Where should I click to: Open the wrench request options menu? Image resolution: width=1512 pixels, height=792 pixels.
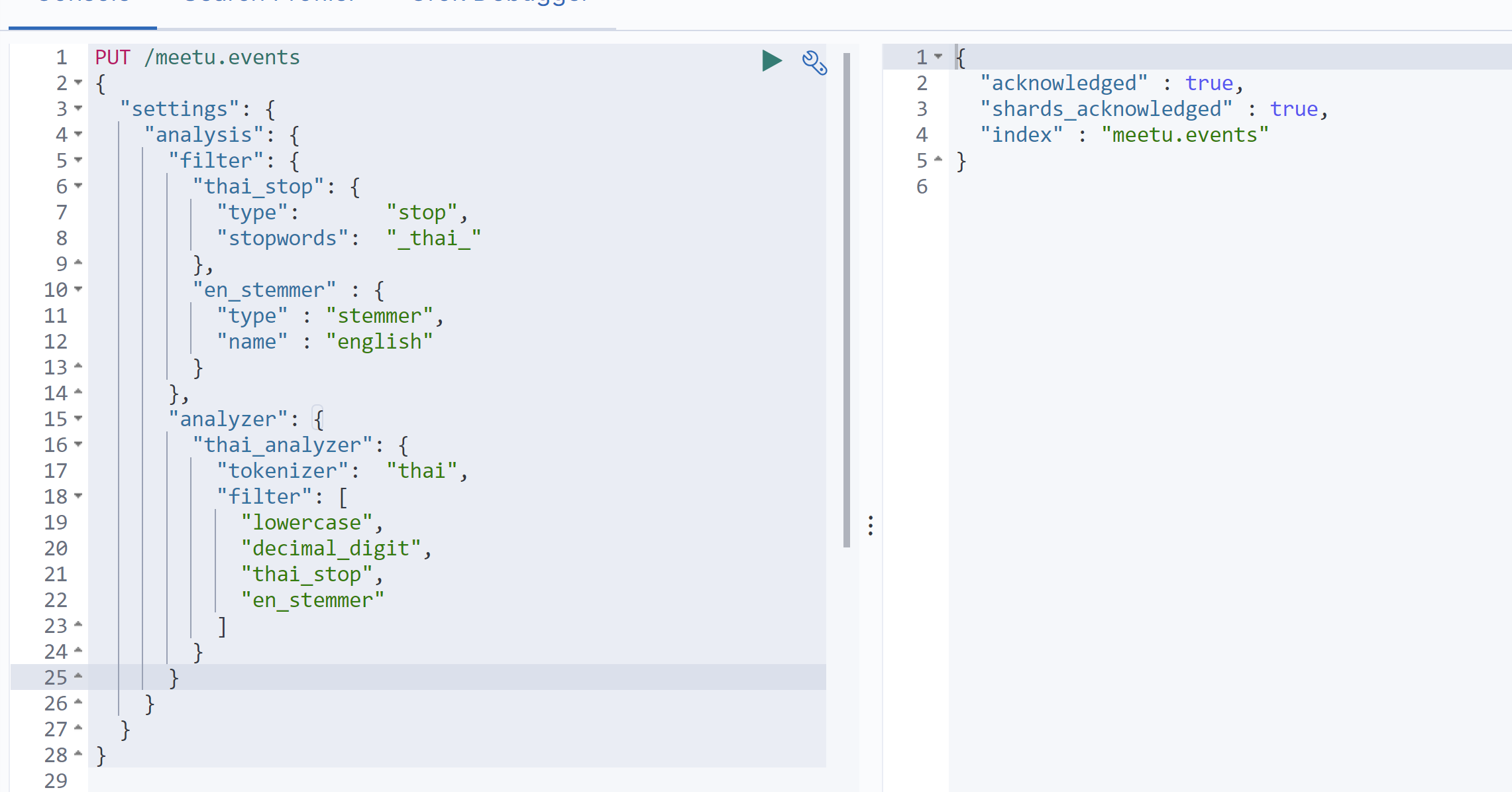tap(814, 63)
